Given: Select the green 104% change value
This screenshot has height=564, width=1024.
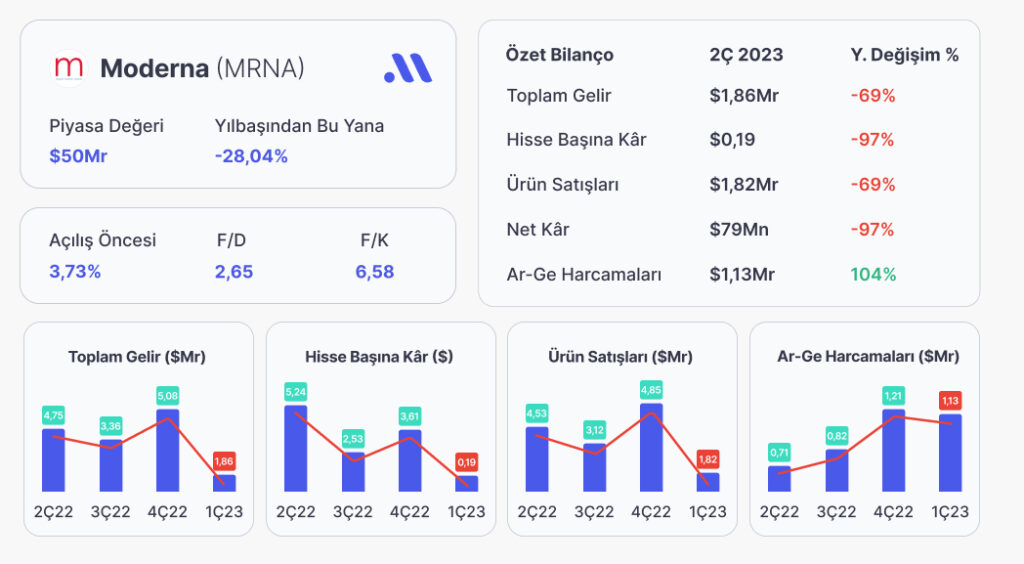Looking at the screenshot, I should [x=873, y=274].
